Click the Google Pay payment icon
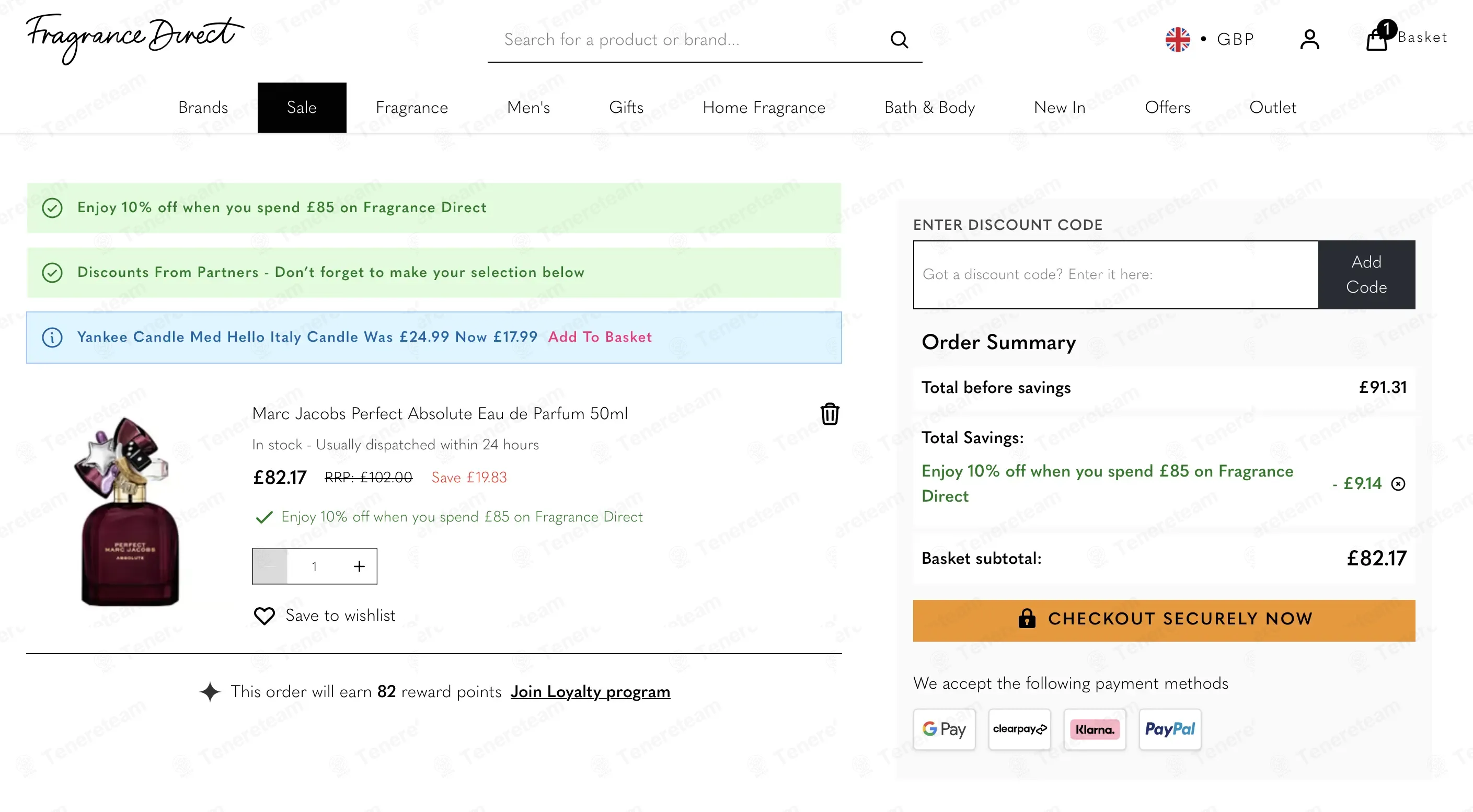Image resolution: width=1473 pixels, height=812 pixels. pyautogui.click(x=944, y=729)
